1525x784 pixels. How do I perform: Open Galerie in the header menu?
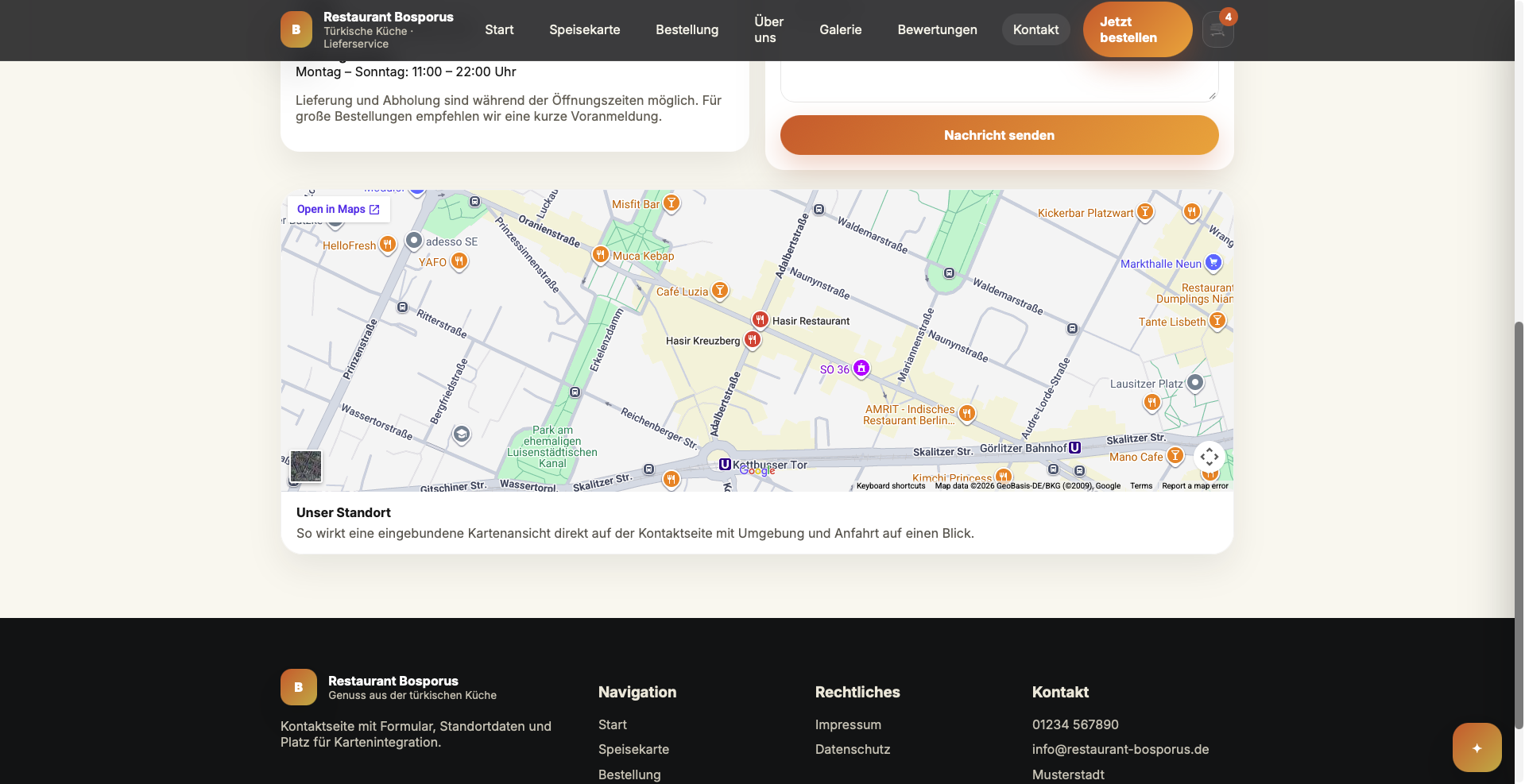(x=841, y=29)
